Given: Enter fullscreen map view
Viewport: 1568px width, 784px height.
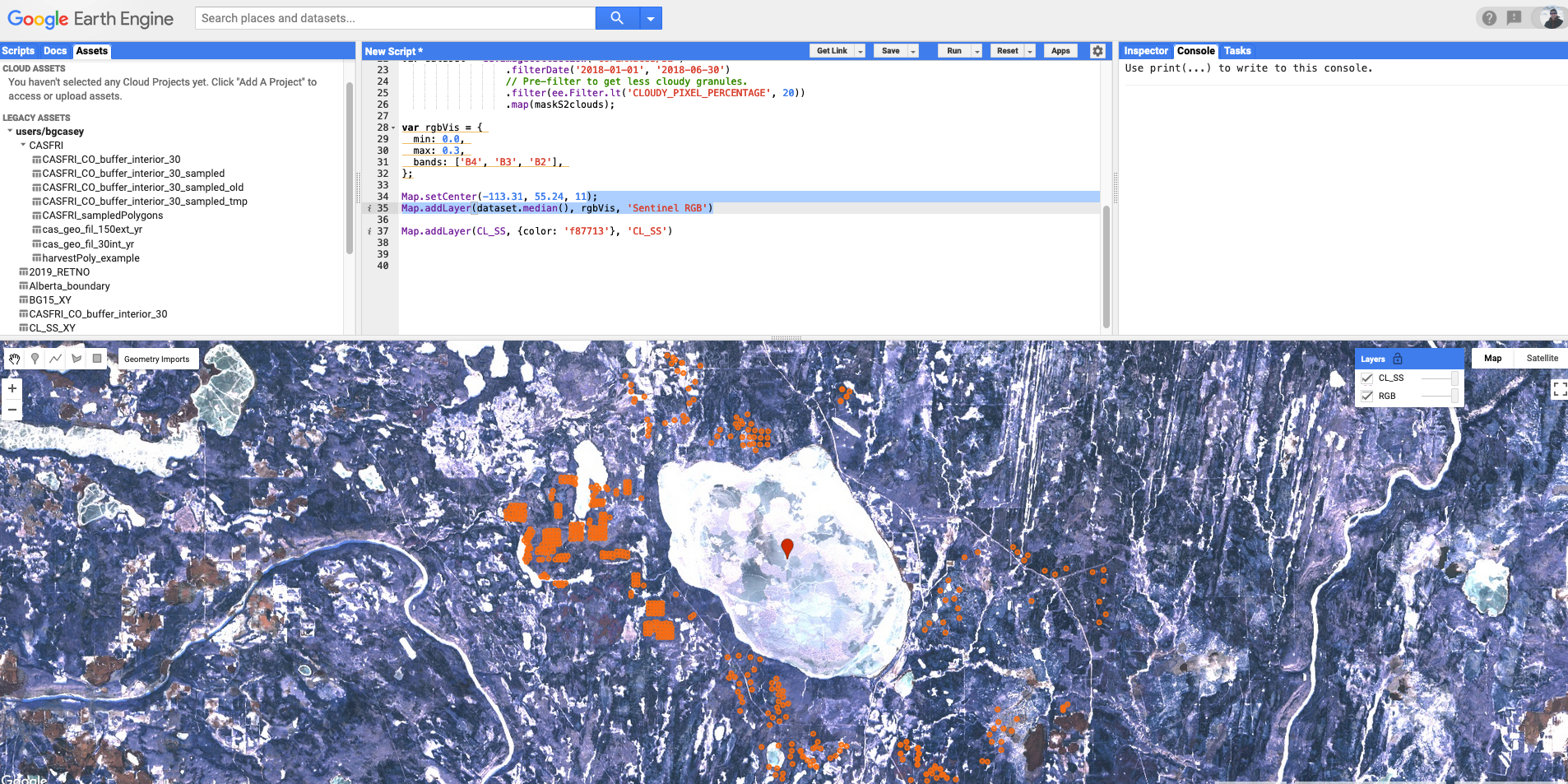Looking at the screenshot, I should (x=1558, y=389).
